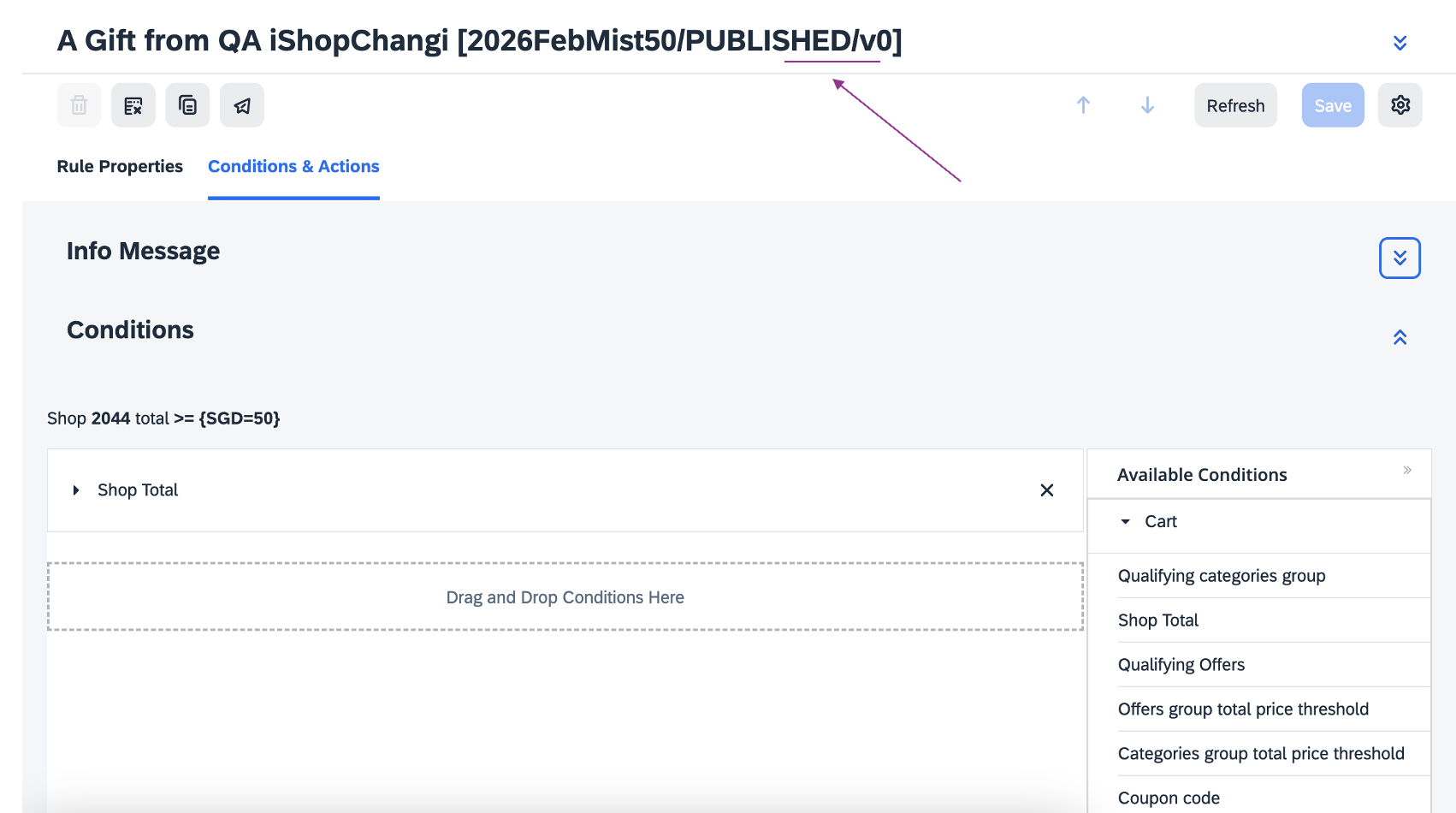
Task: Click the Save button
Action: point(1332,105)
